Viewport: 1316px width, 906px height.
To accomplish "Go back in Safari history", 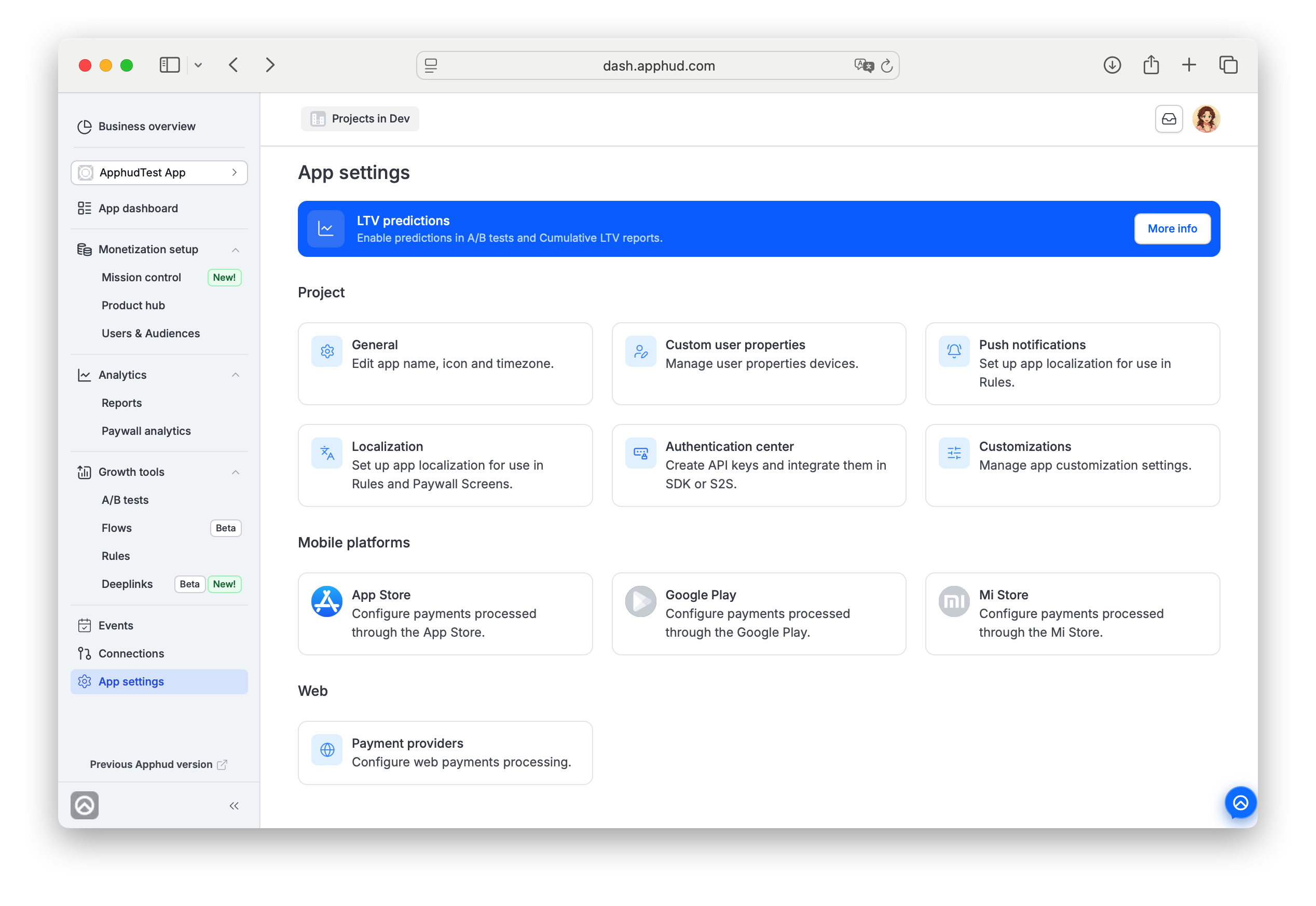I will pyautogui.click(x=234, y=65).
